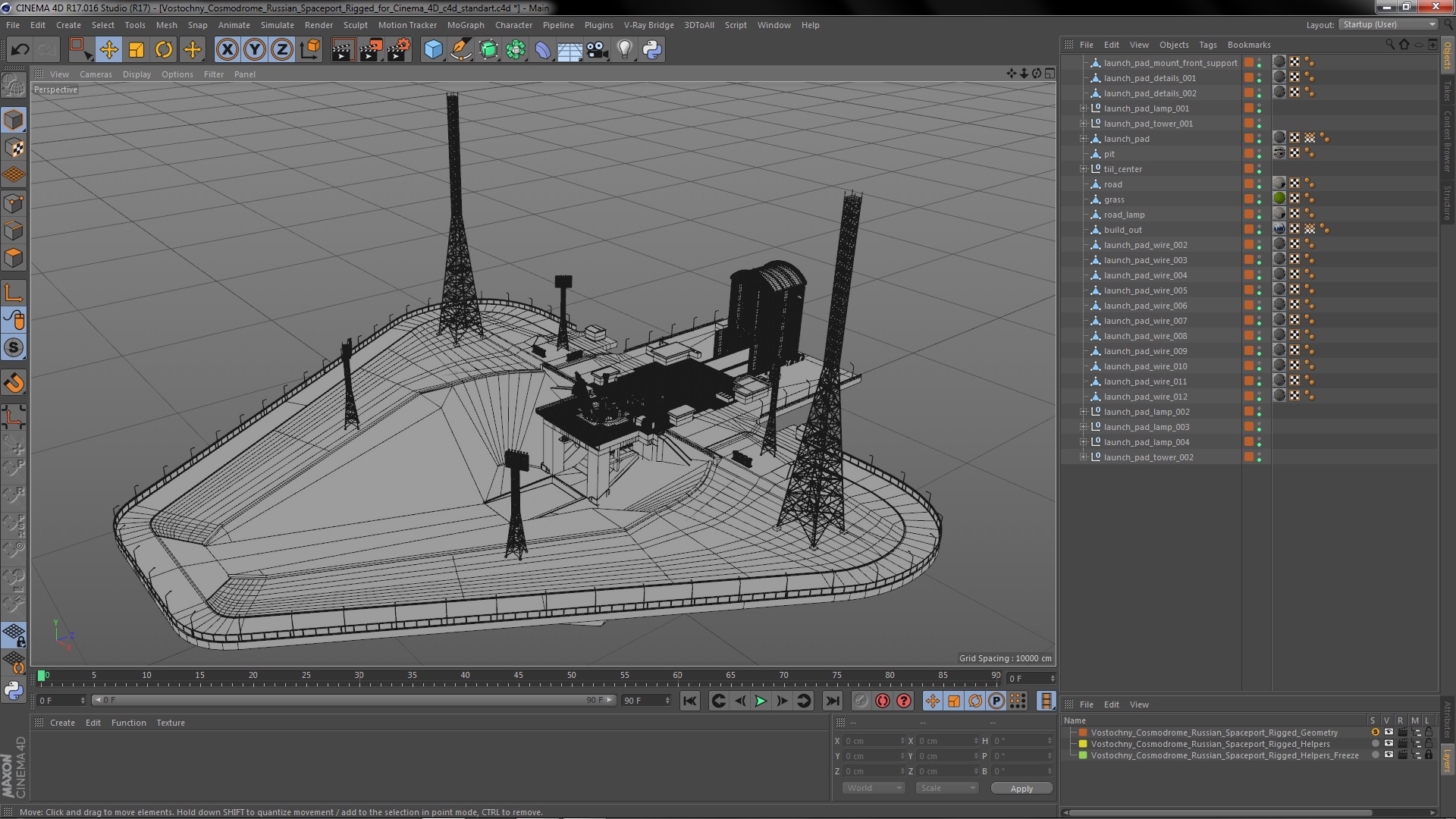
Task: Go to the end of animation
Action: coord(833,701)
